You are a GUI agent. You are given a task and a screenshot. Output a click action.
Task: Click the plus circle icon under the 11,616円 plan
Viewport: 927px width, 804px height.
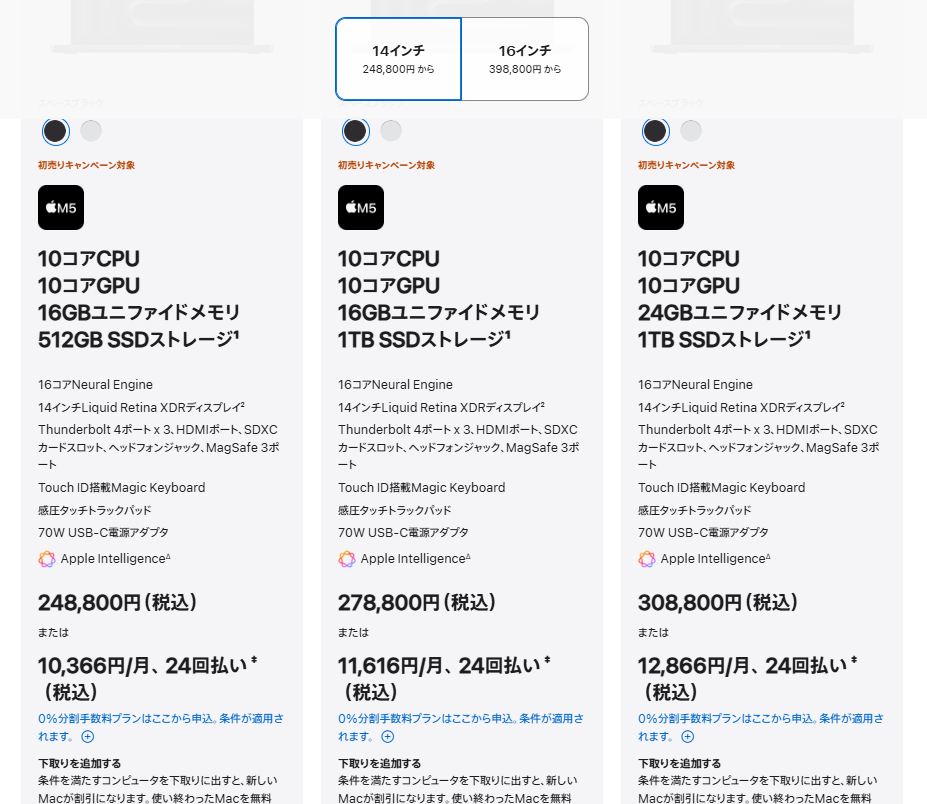[388, 737]
